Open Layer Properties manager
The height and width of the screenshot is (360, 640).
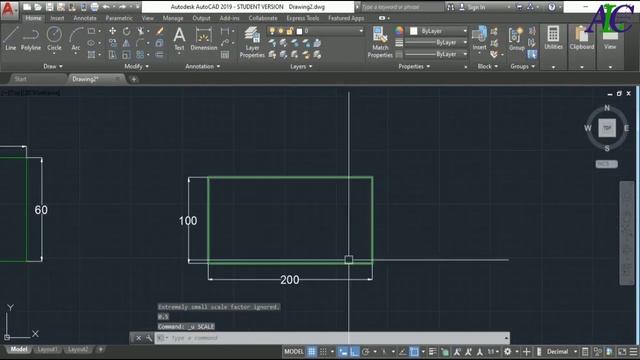click(252, 42)
